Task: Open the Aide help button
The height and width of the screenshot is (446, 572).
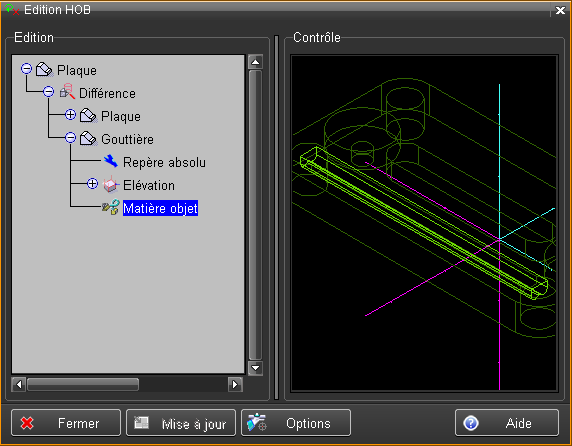Action: tap(507, 423)
